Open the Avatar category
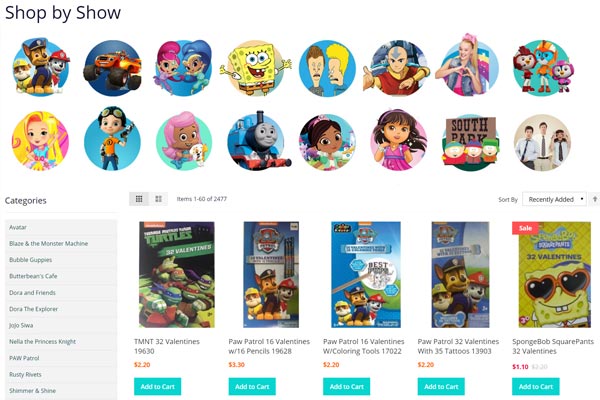Image resolution: width=600 pixels, height=400 pixels. (x=61, y=227)
